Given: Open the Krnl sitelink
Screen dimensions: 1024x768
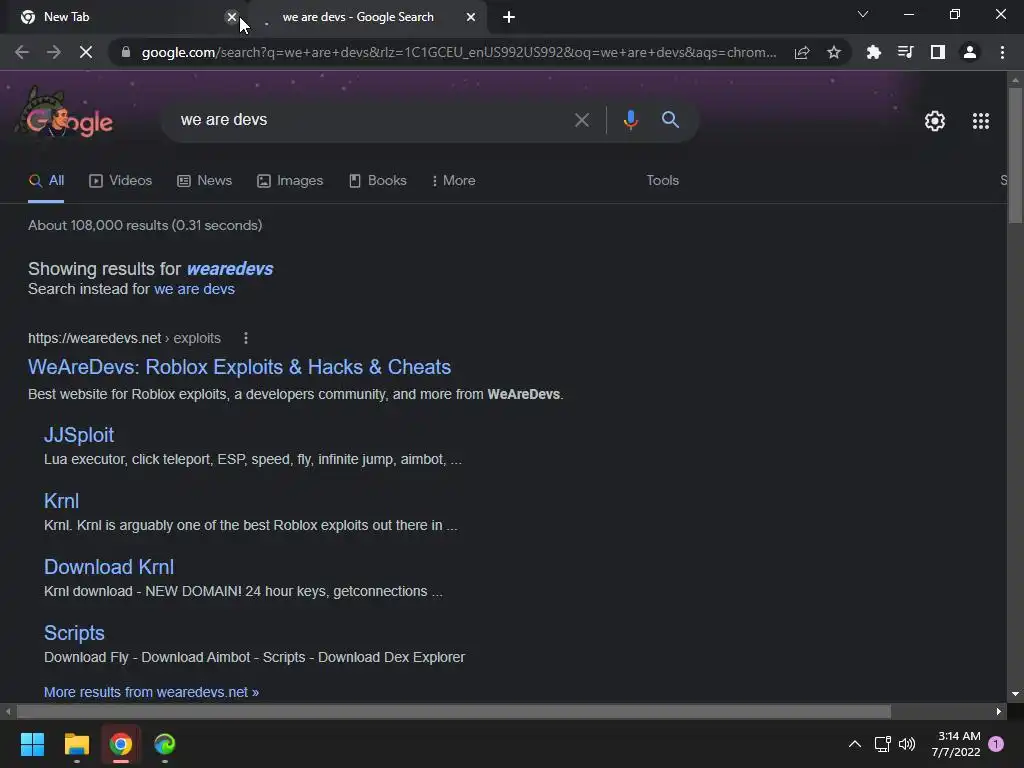Looking at the screenshot, I should tap(61, 501).
